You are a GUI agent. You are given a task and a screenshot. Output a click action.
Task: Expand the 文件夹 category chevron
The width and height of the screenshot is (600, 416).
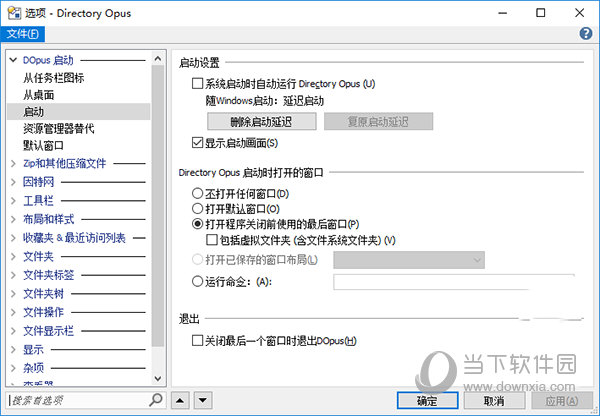13,256
